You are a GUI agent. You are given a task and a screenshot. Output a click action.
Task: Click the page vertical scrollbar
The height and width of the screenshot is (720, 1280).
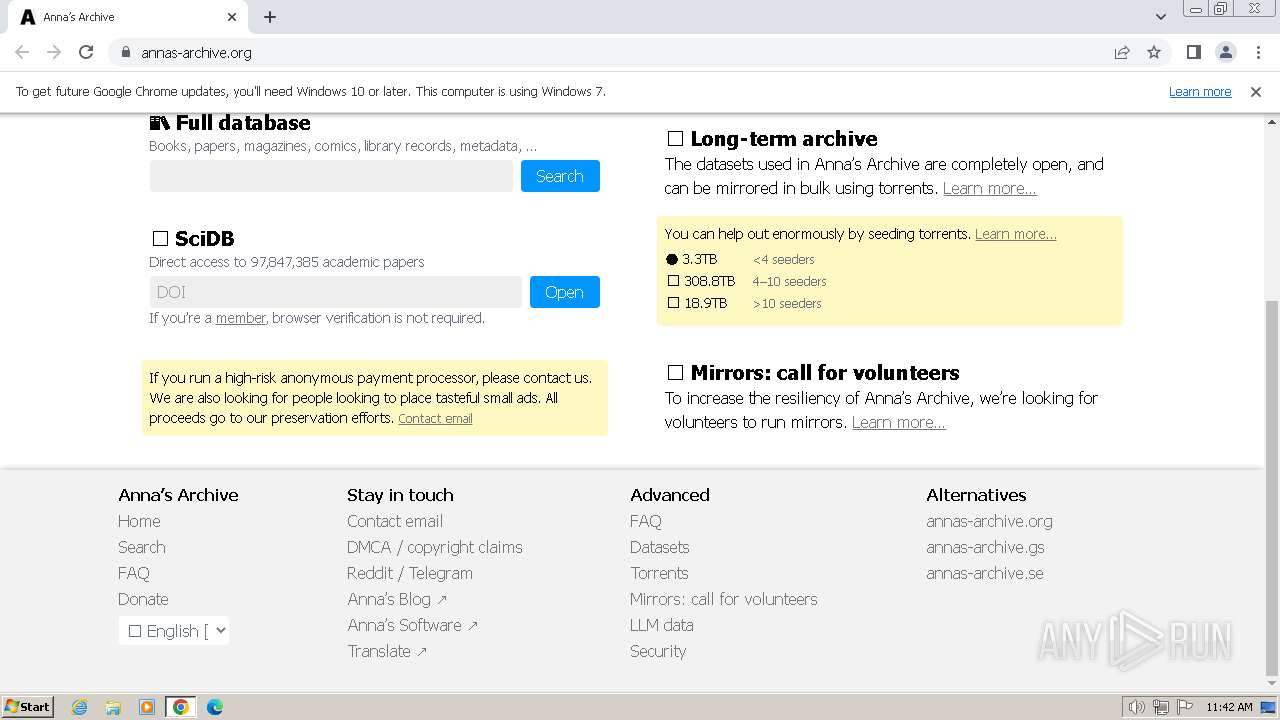[1272, 490]
